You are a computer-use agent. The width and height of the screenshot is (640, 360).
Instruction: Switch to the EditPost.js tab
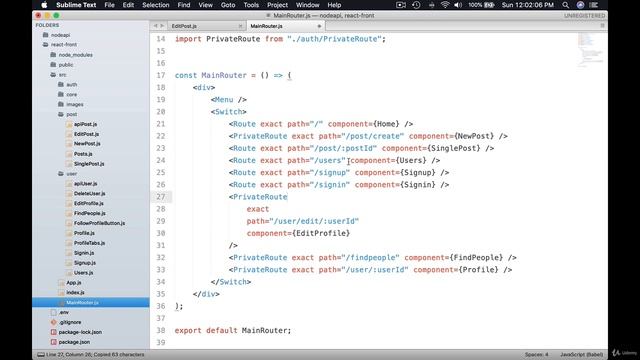(184, 26)
